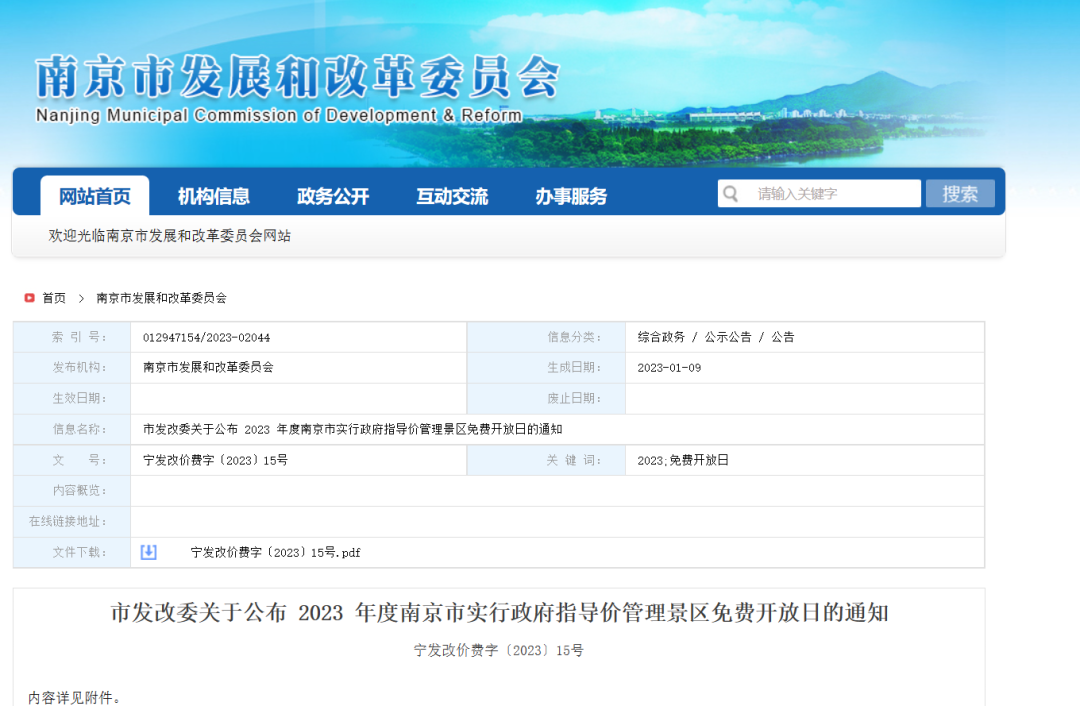Click the welcome message 欢迎光临南京市发展和改革委员会网站
The image size is (1080, 706).
click(x=169, y=236)
